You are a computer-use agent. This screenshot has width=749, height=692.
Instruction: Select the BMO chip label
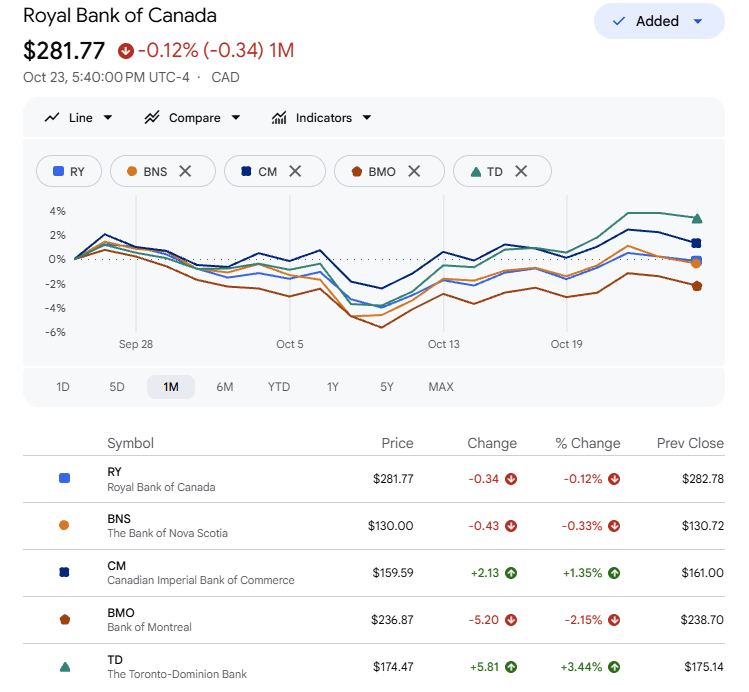tap(382, 171)
